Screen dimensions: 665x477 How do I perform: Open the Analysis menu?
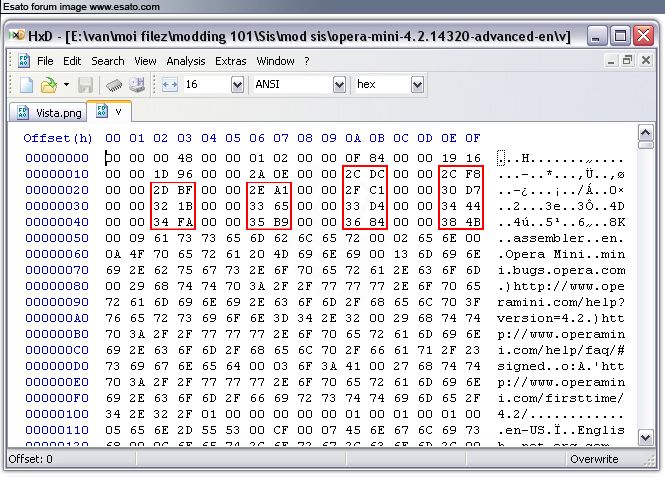tap(186, 61)
